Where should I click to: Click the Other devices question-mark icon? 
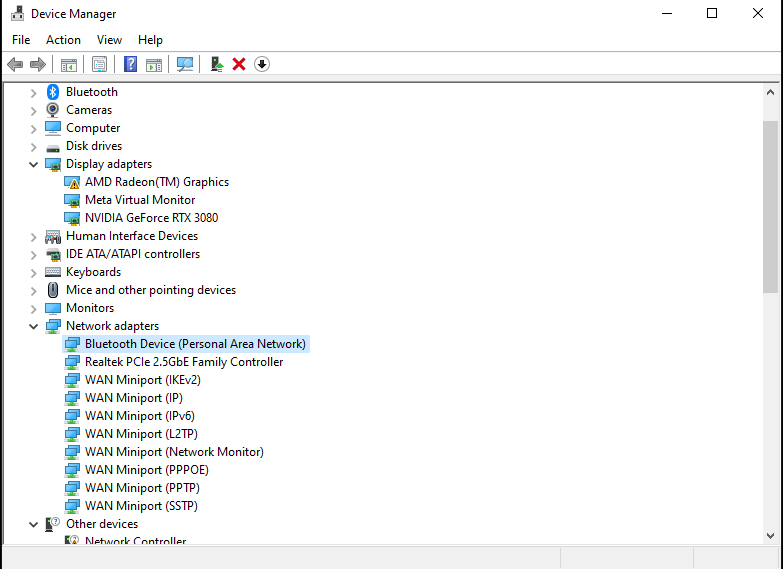pos(52,524)
